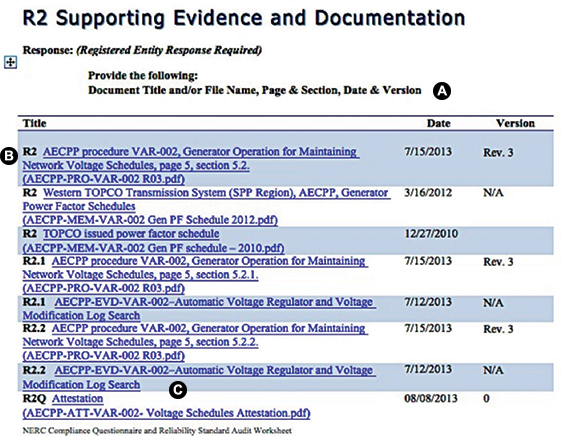Click the R2 Supporting Evidence heading
565x436 pixels.
244,18
